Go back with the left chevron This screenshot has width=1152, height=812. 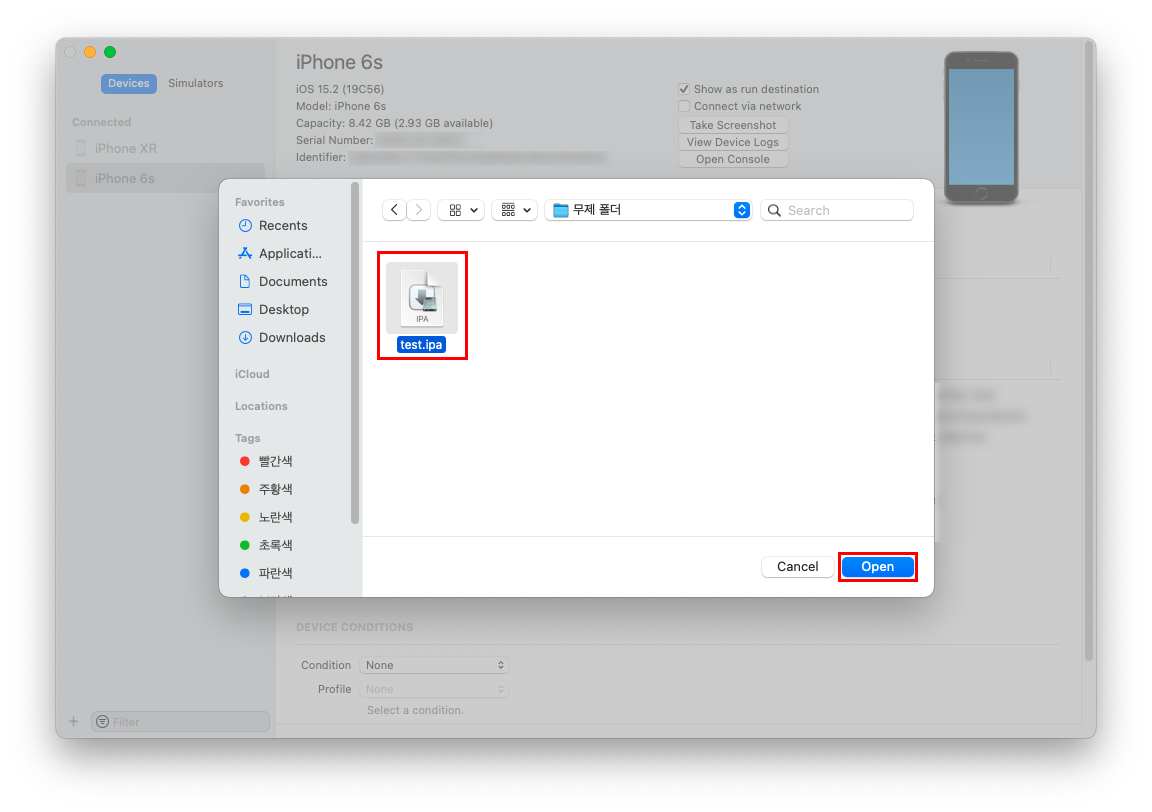pos(395,210)
